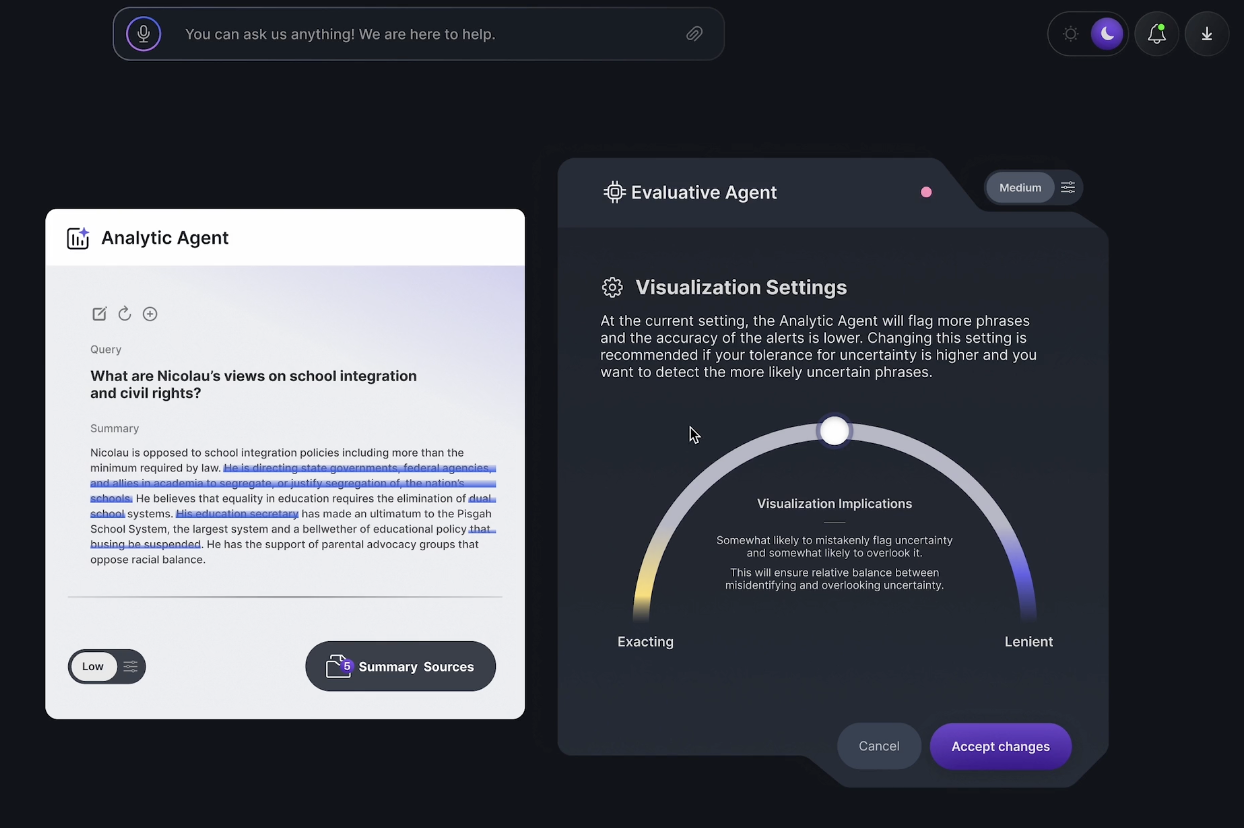Image resolution: width=1244 pixels, height=828 pixels.
Task: Click the microphone voice input icon
Action: [144, 34]
